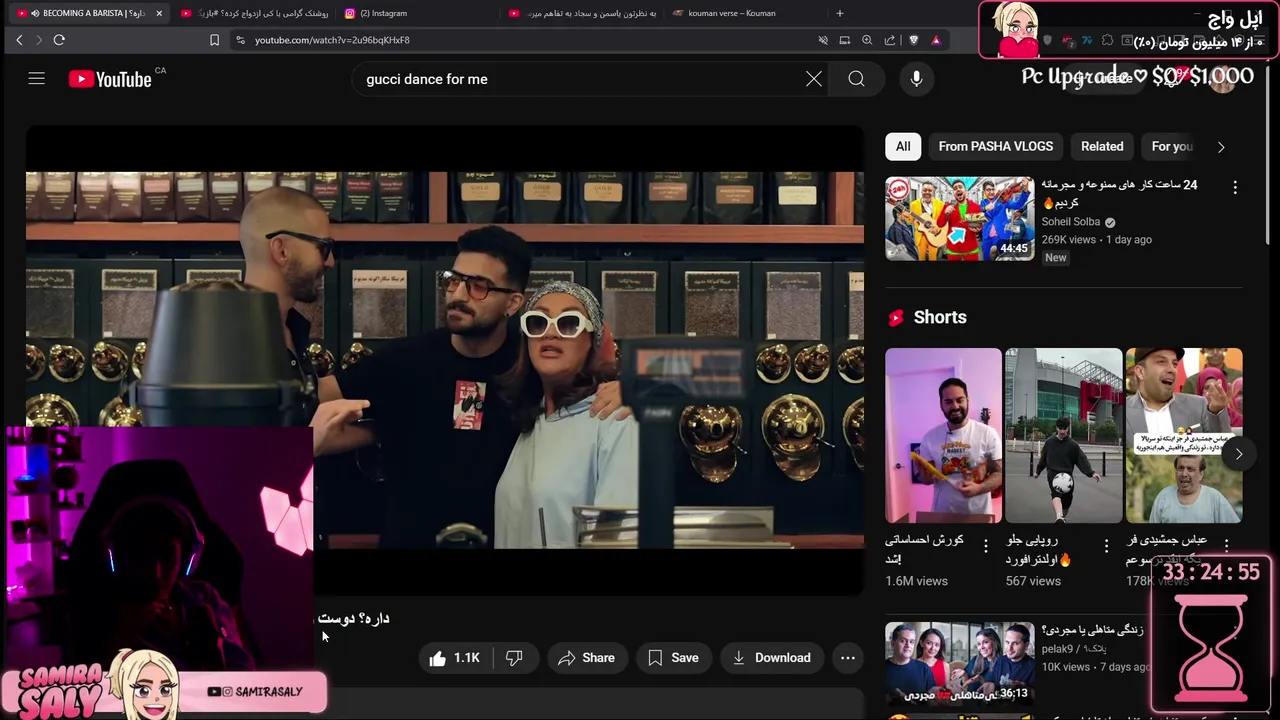1280x720 pixels.
Task: Open the 44:45 Soheil Solba video thumbnail
Action: (x=959, y=219)
